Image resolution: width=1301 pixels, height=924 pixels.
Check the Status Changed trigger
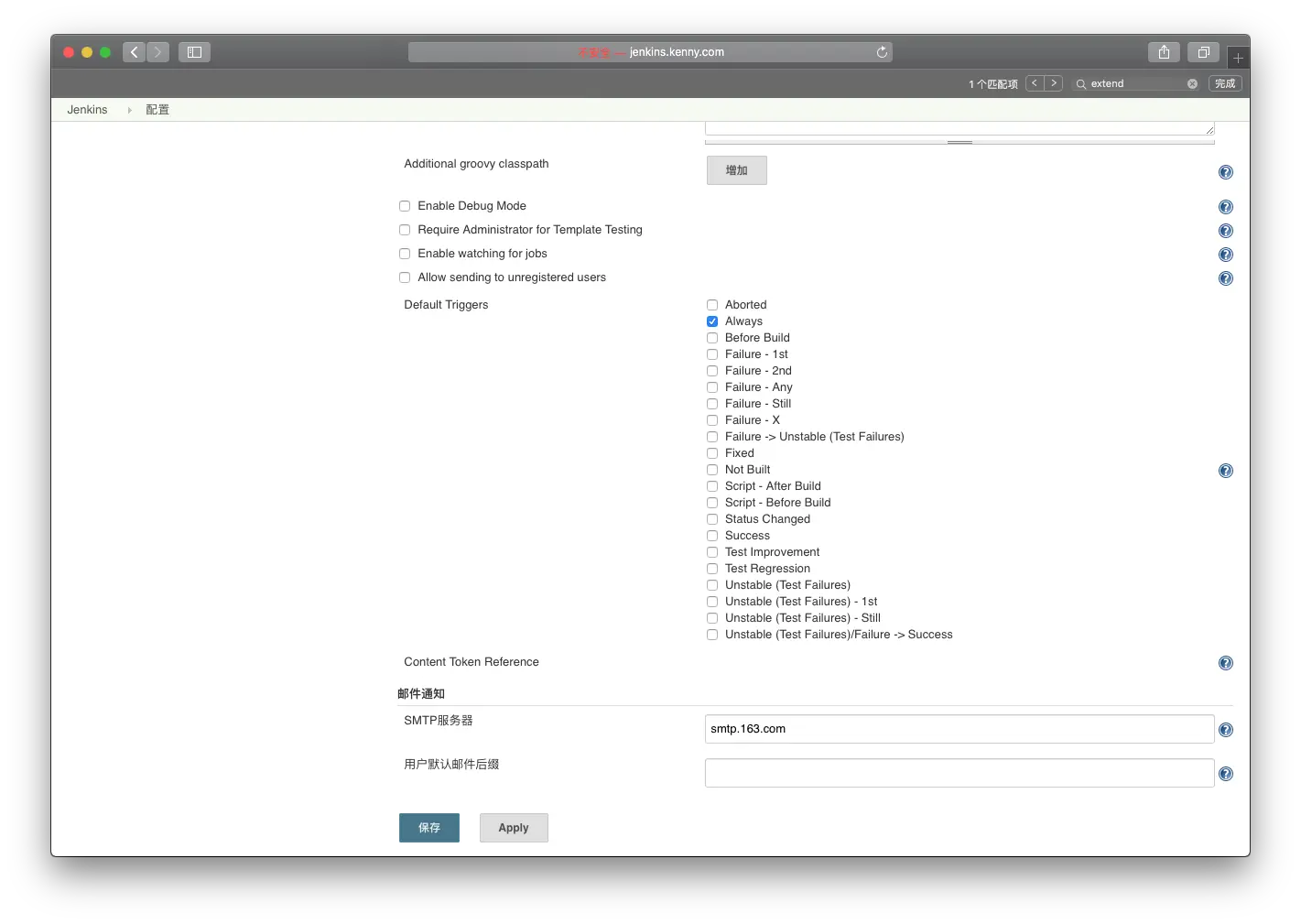point(712,519)
